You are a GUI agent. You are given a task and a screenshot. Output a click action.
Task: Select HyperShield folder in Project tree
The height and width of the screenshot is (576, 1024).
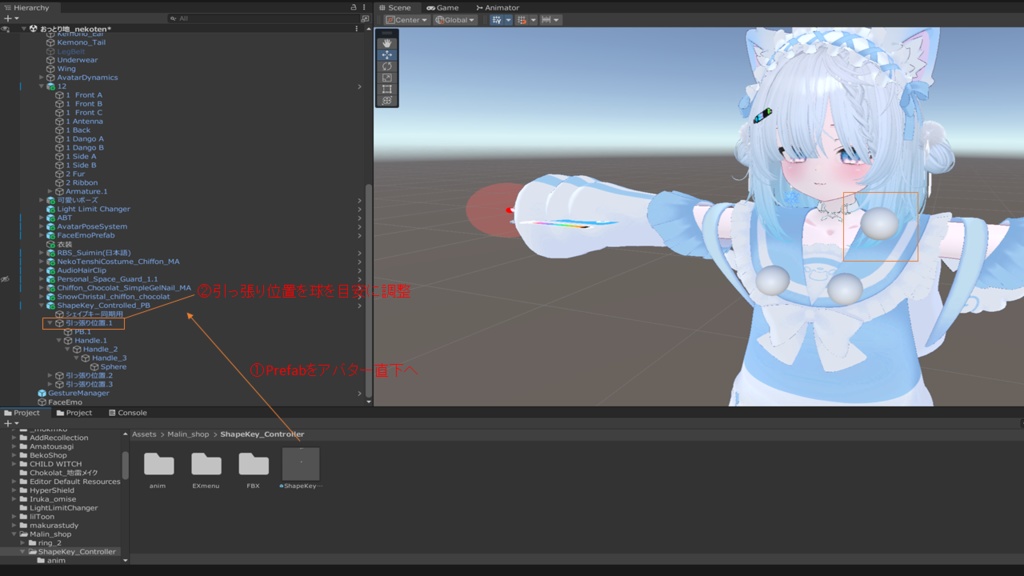(52, 490)
